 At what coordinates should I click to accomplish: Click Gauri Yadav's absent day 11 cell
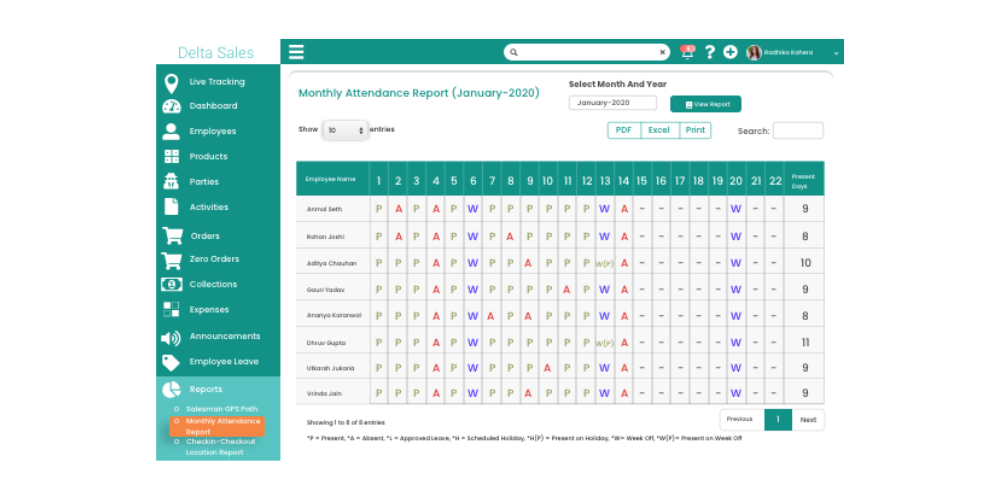point(567,290)
